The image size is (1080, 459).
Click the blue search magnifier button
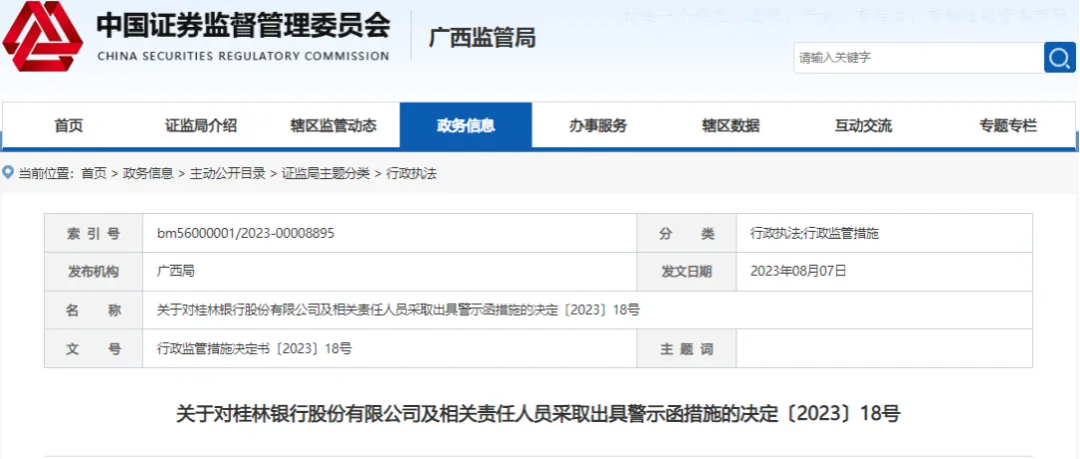tap(1059, 58)
